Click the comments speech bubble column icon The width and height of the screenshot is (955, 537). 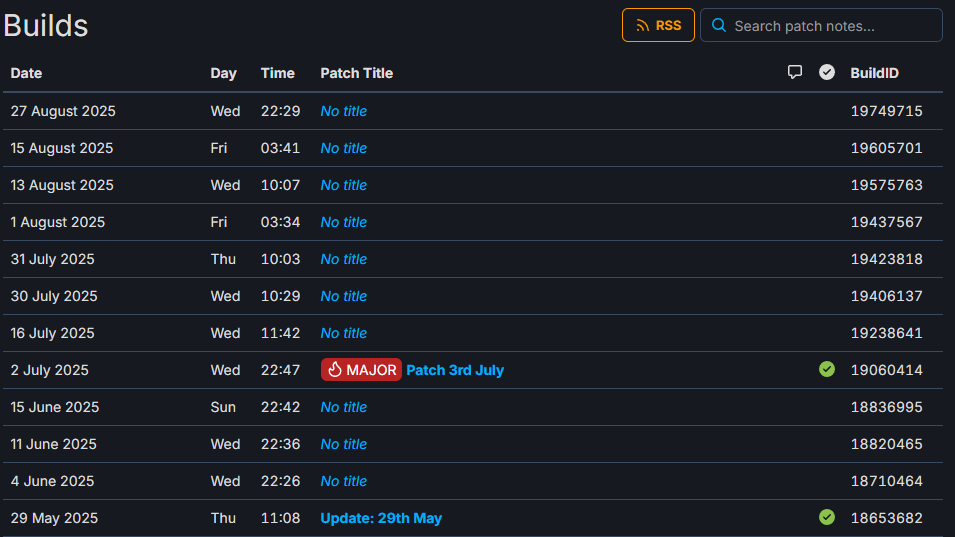(794, 72)
